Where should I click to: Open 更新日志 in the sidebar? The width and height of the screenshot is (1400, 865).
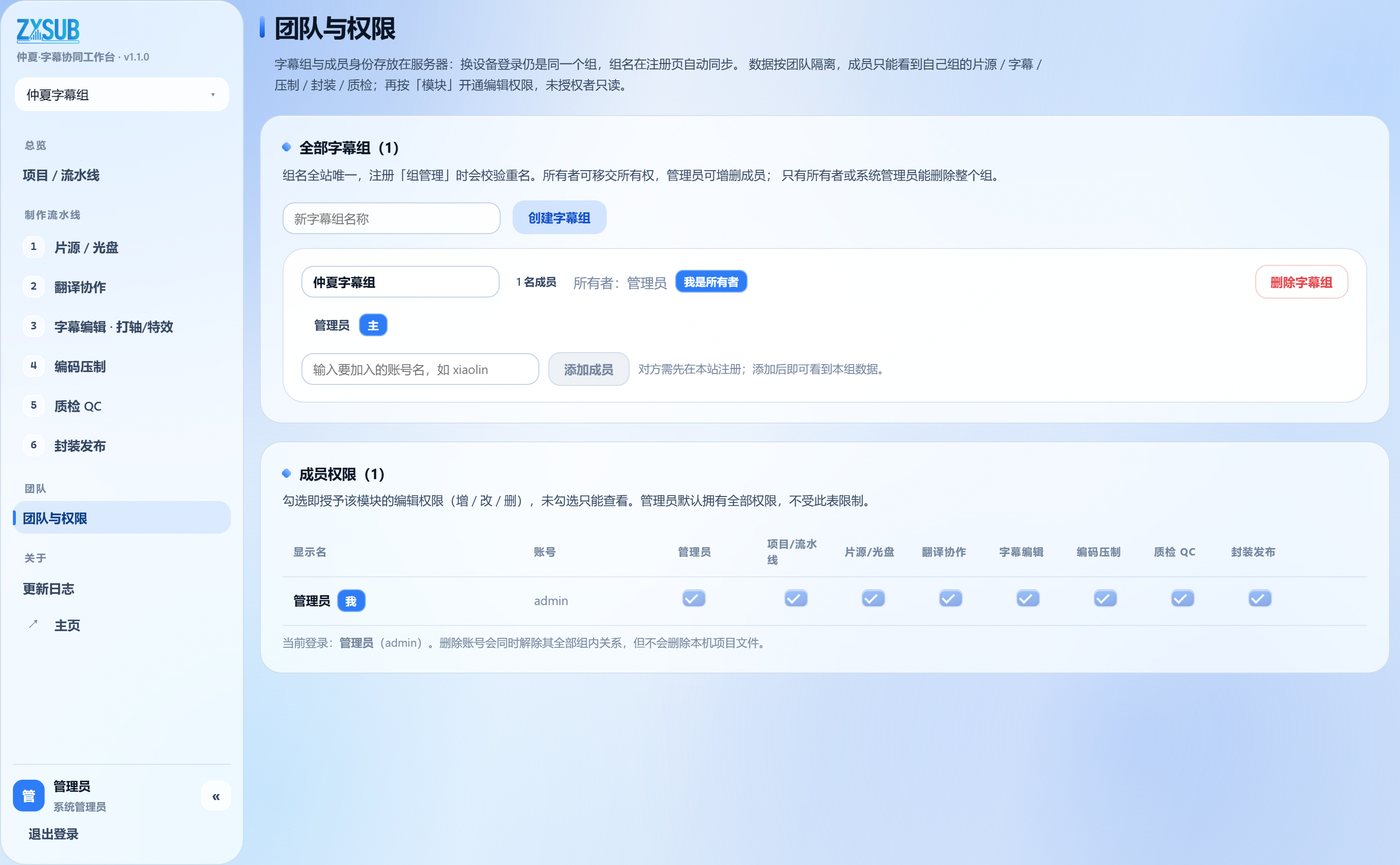(122, 588)
